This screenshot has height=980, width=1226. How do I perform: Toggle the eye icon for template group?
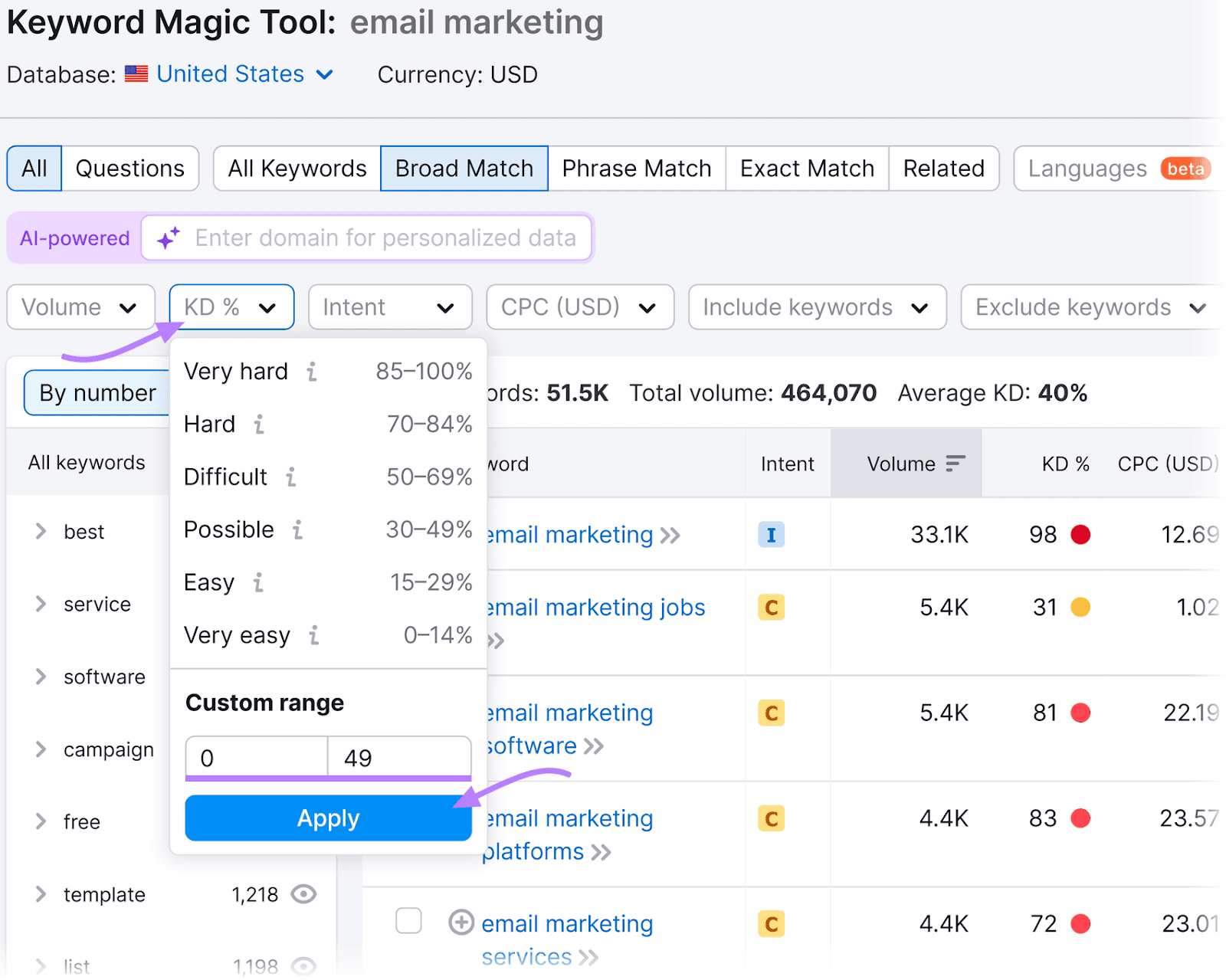click(304, 894)
